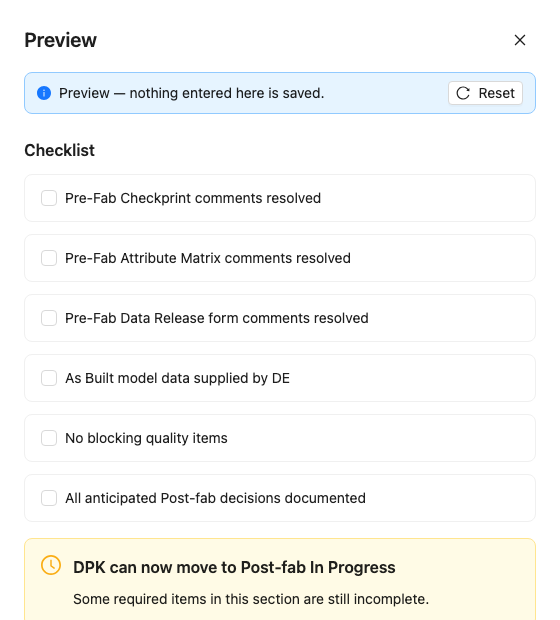Click the yellow clock status icon
Screen dimensions: 560x620
(51, 565)
